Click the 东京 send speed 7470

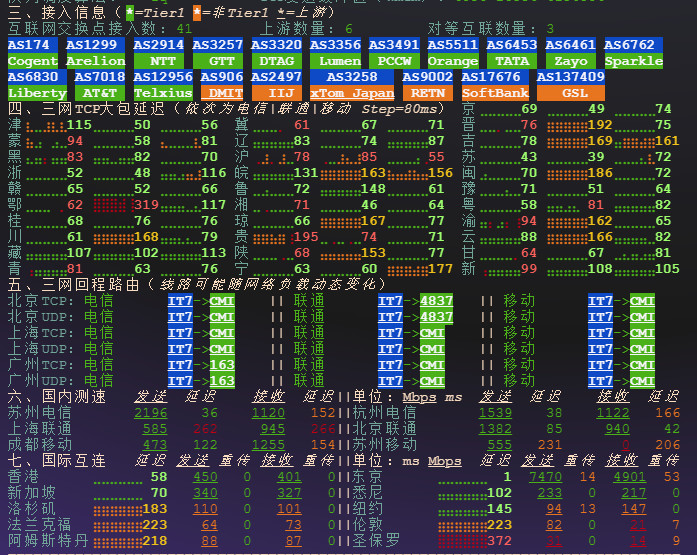(545, 477)
